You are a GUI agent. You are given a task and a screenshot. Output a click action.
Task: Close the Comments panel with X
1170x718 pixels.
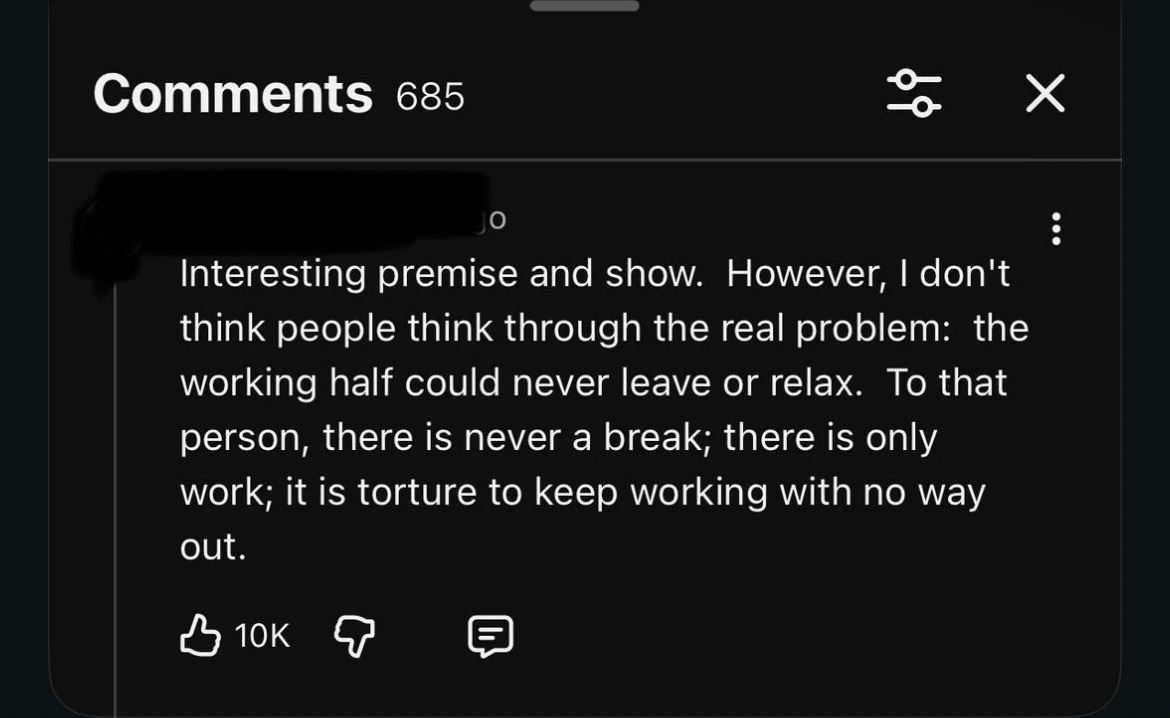[x=1045, y=94]
